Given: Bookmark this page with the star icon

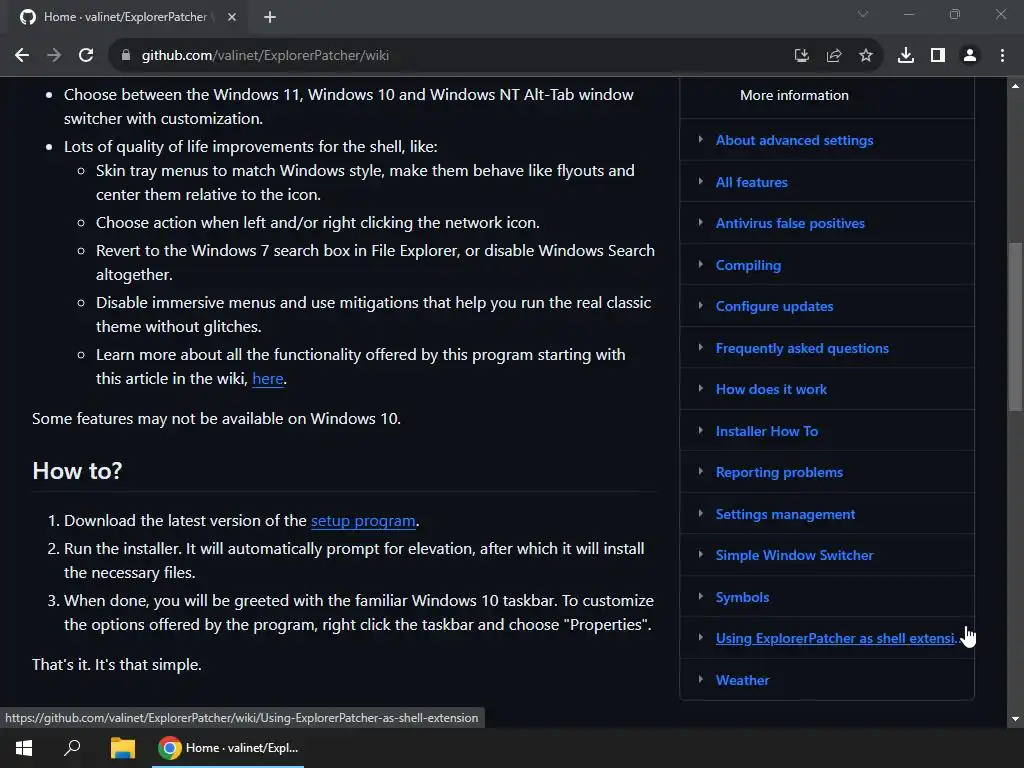Looking at the screenshot, I should (866, 56).
